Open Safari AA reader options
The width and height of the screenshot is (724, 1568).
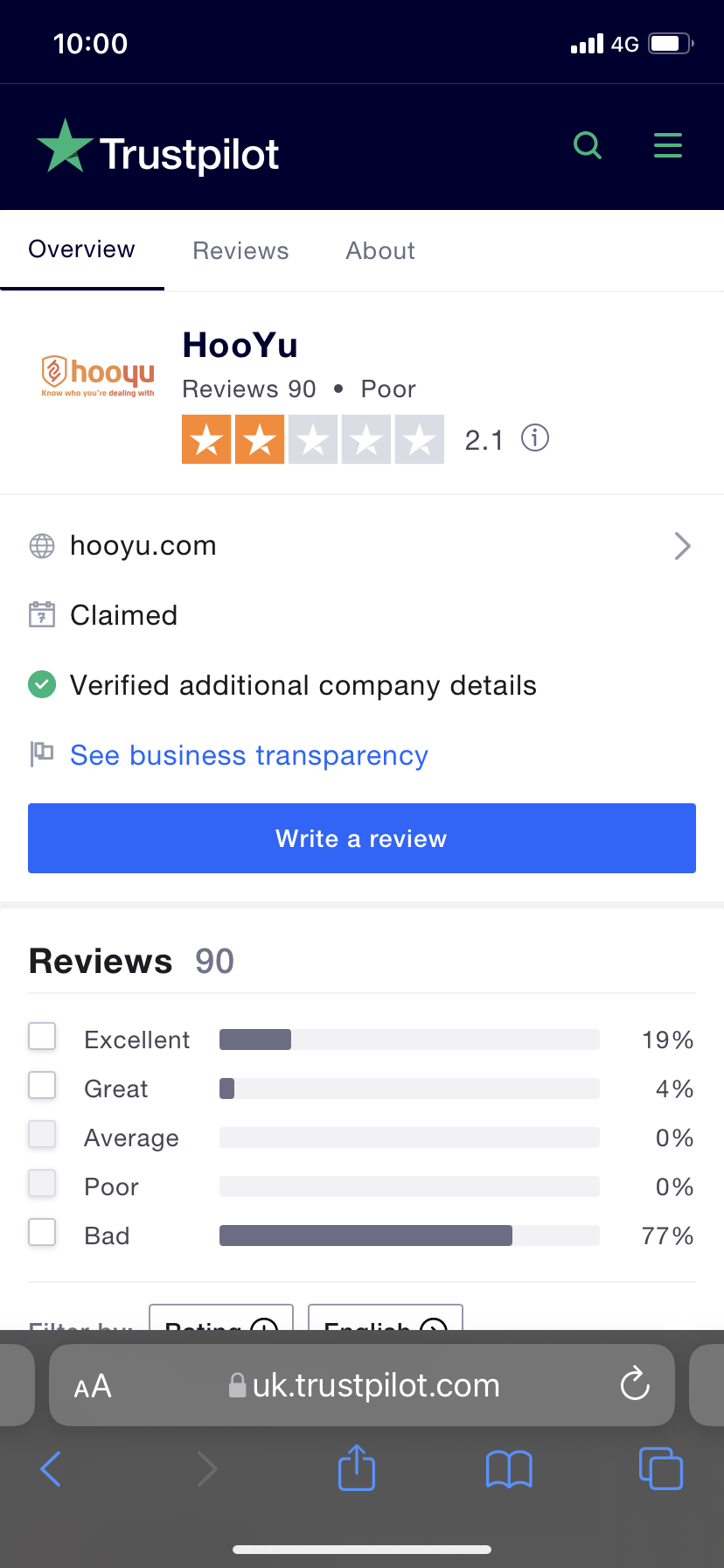[x=93, y=1386]
